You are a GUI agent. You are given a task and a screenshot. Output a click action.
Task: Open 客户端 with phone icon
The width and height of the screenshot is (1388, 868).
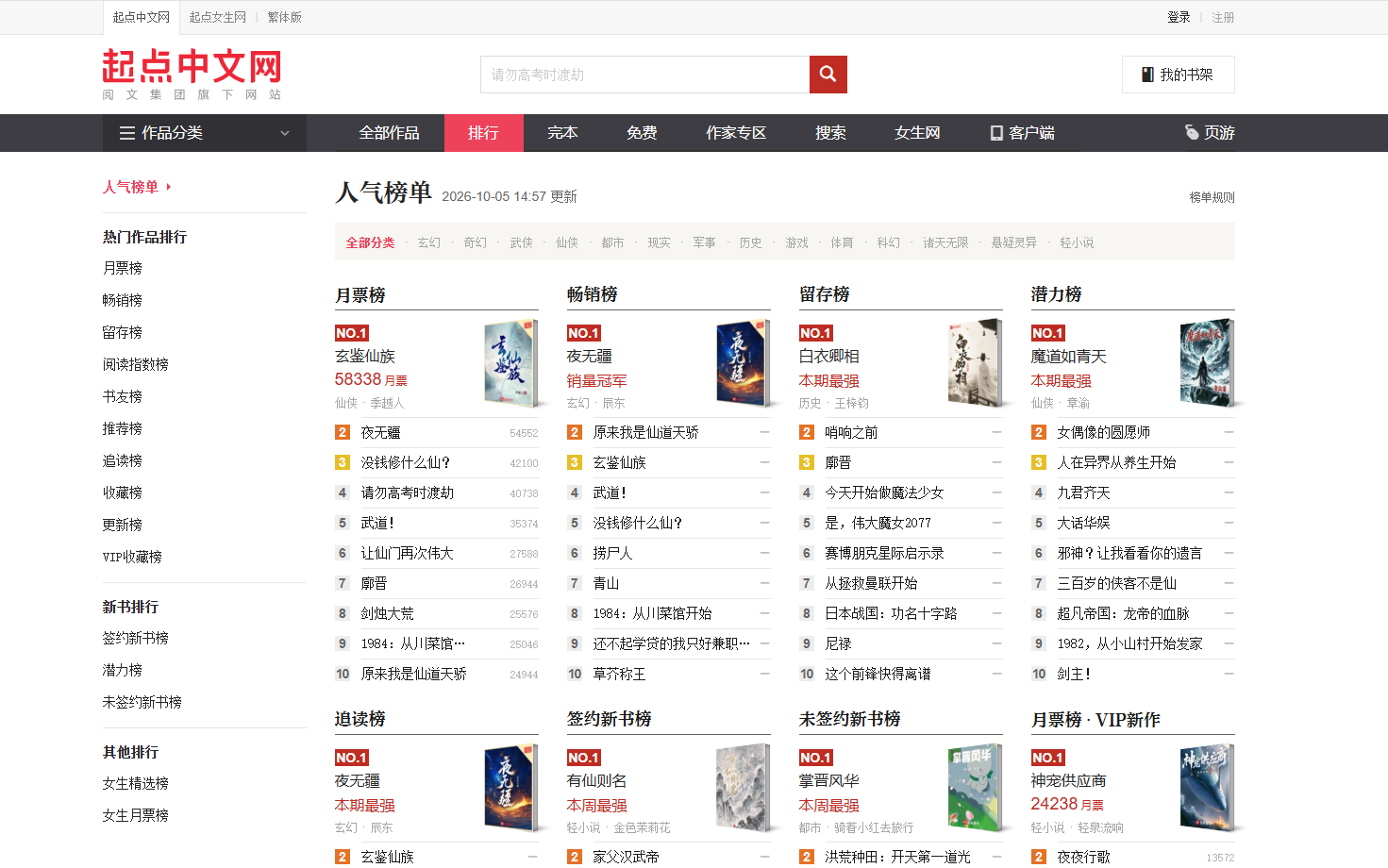(x=1022, y=133)
